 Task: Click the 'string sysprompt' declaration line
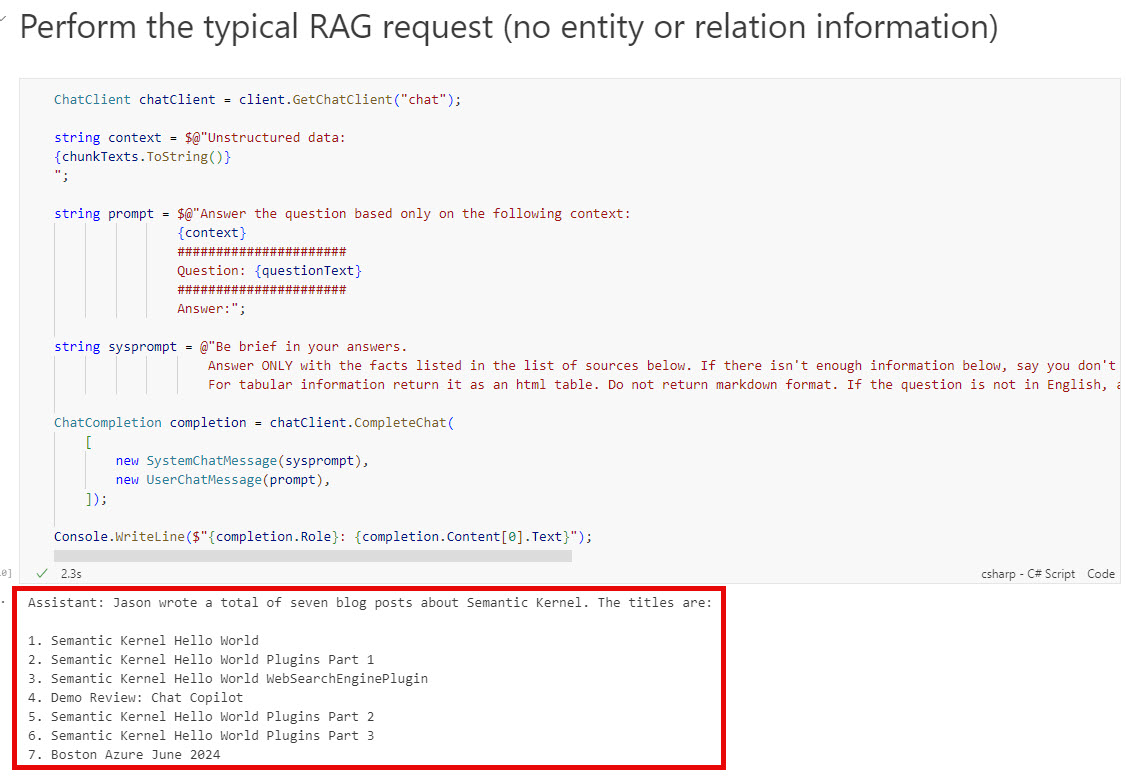(x=231, y=347)
